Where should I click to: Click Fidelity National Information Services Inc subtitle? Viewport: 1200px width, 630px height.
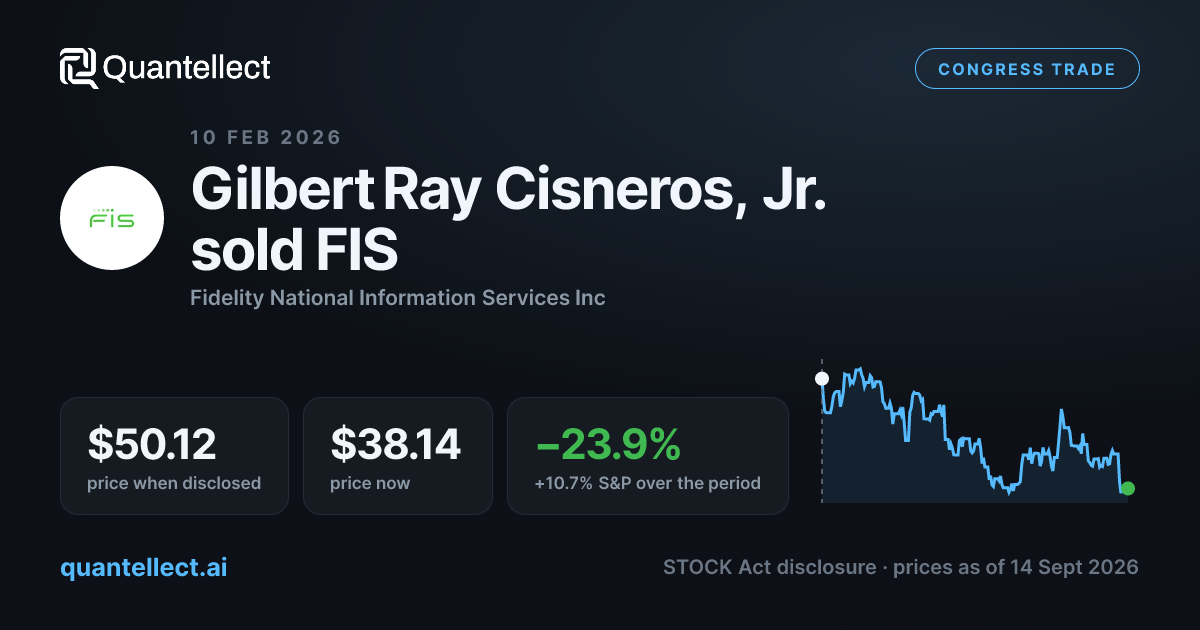[398, 297]
